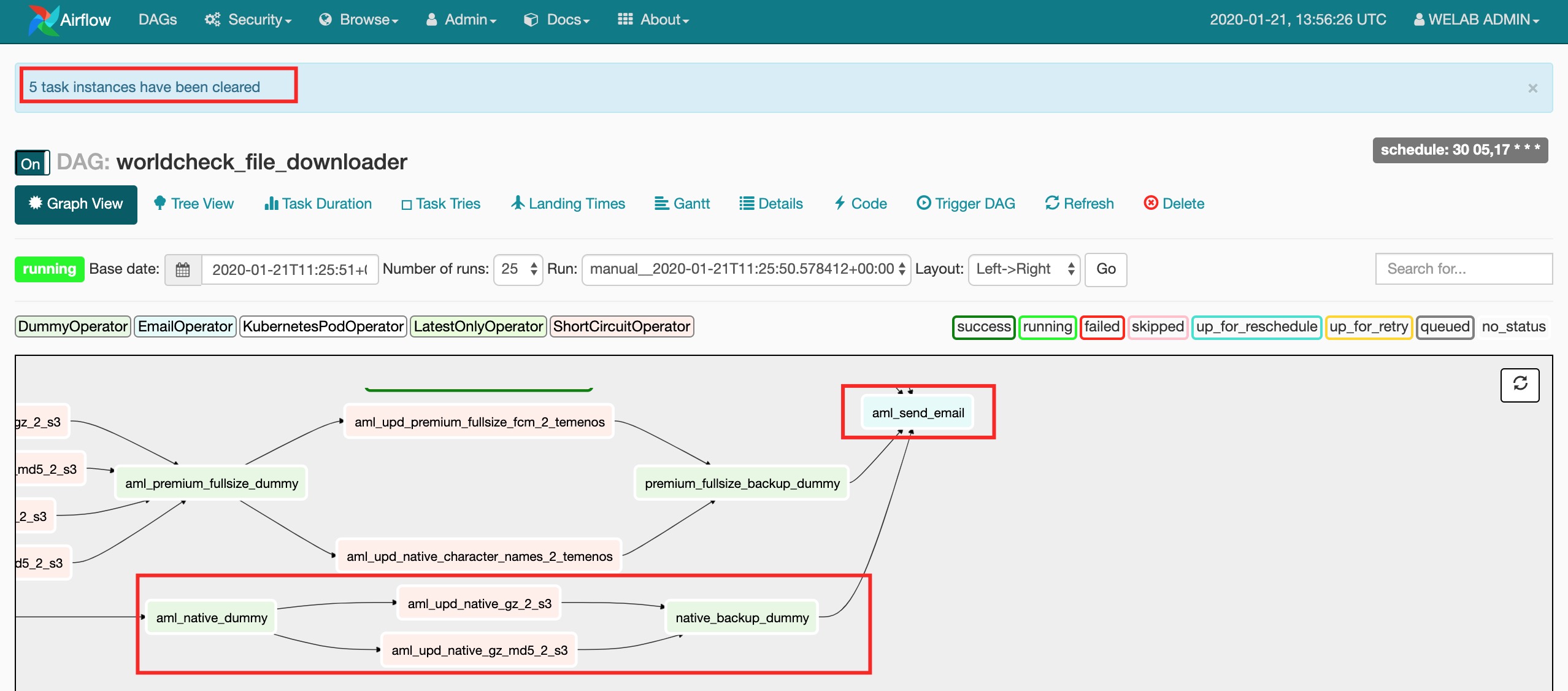This screenshot has height=691, width=1568.
Task: Dismiss the cleared task instances alert
Action: pos(1532,88)
